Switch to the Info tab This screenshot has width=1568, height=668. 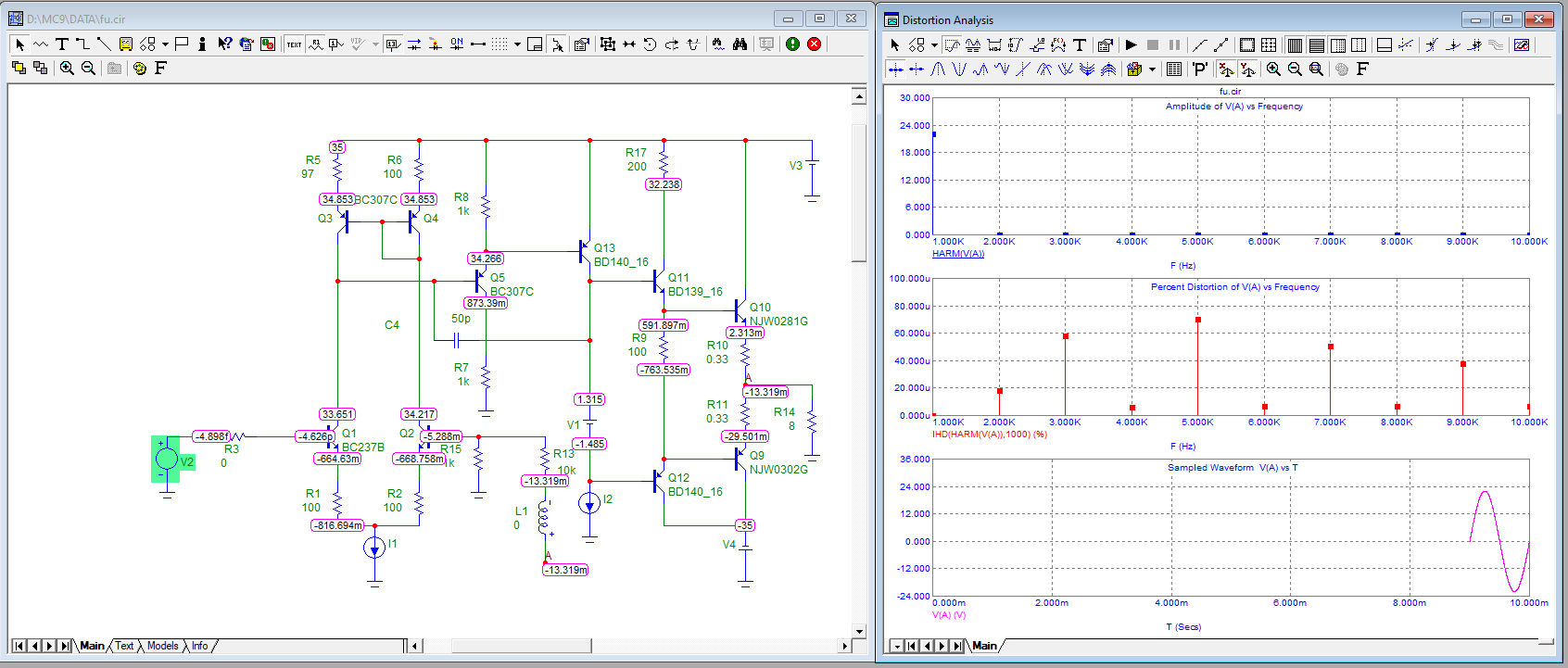tap(199, 646)
